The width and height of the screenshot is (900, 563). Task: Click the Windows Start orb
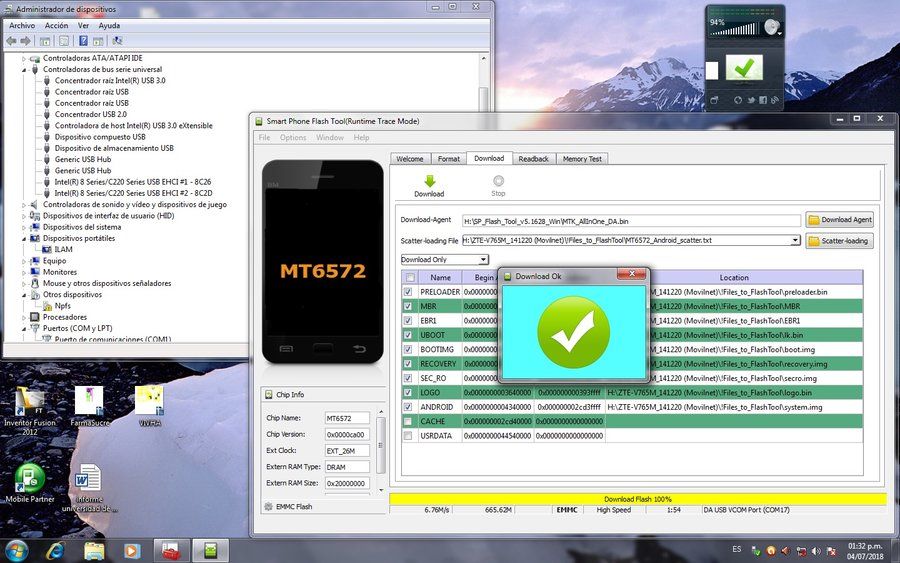[x=16, y=551]
